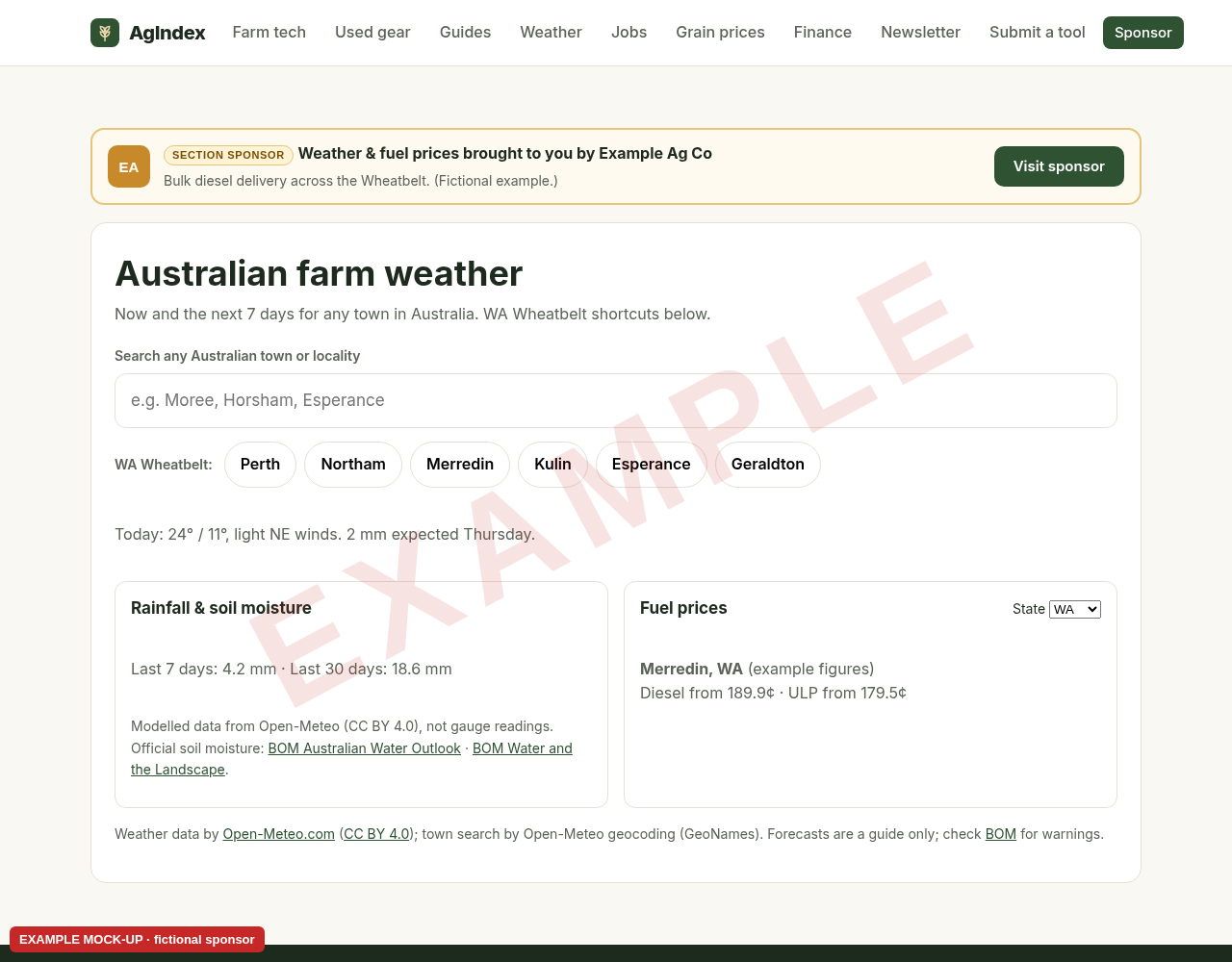Select the Geraldton shortcut

click(x=768, y=465)
